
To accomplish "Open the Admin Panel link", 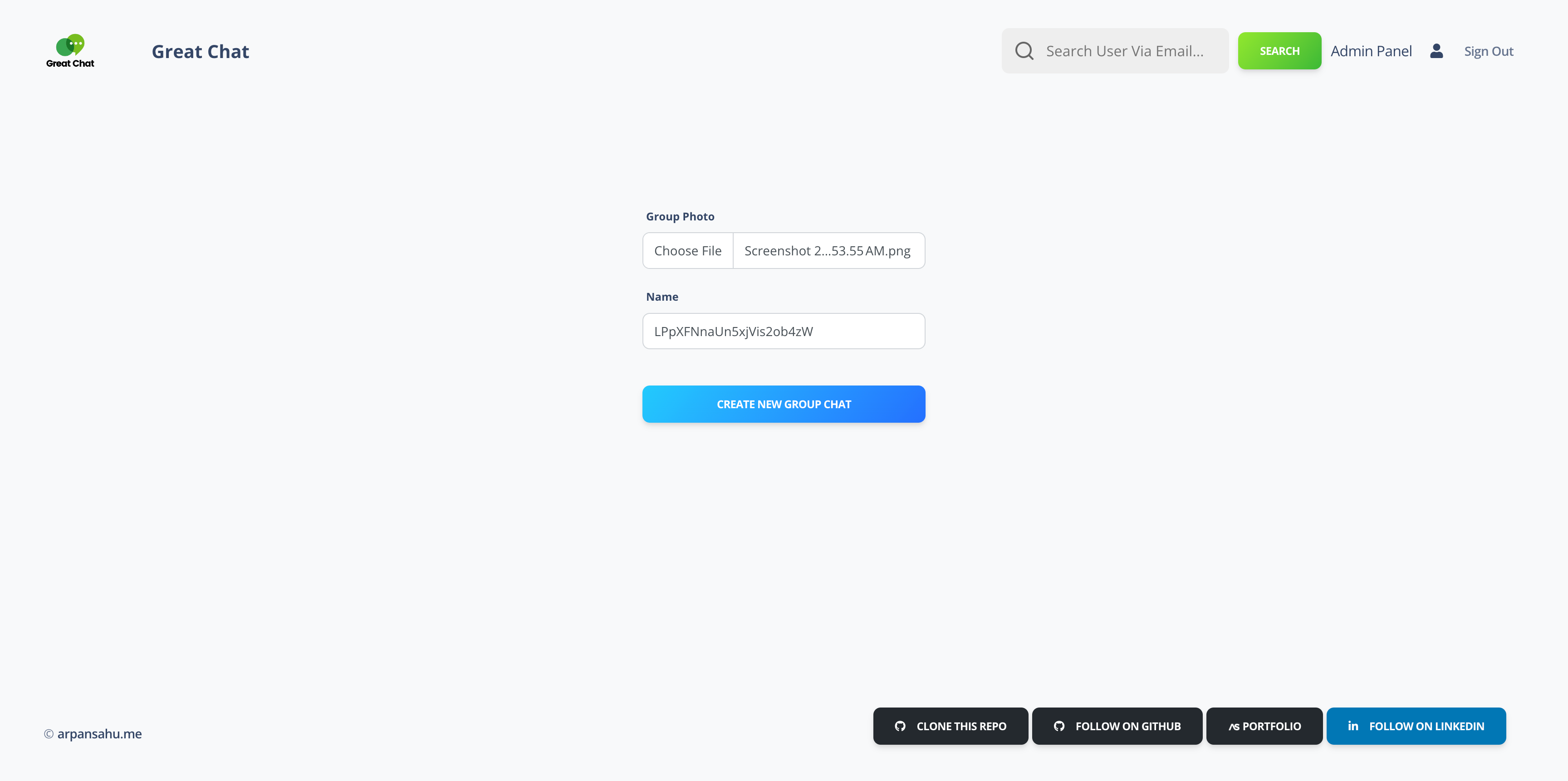I will pos(1371,51).
